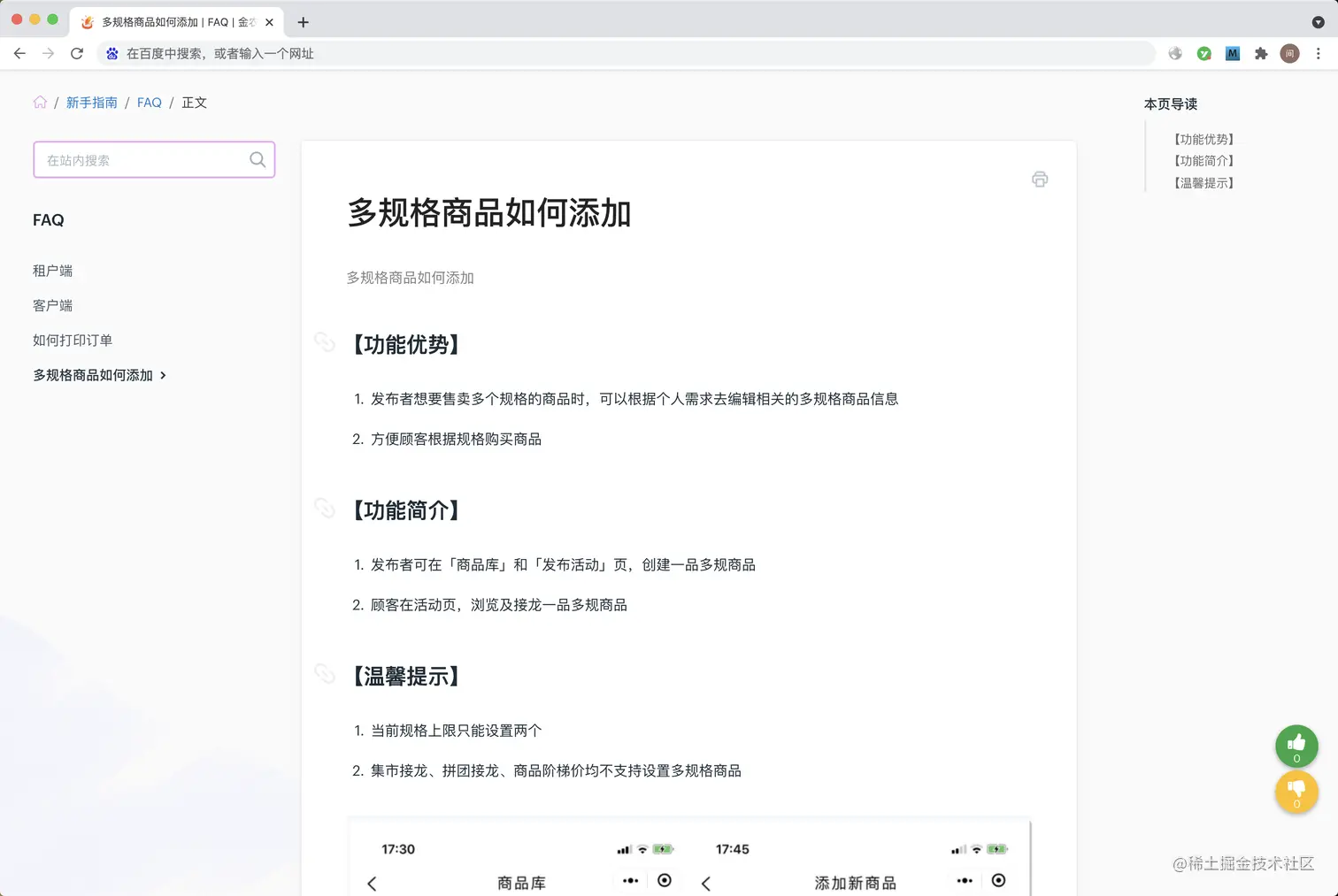Click the magnifier icon in site search
Image resolution: width=1338 pixels, height=896 pixels.
[258, 160]
